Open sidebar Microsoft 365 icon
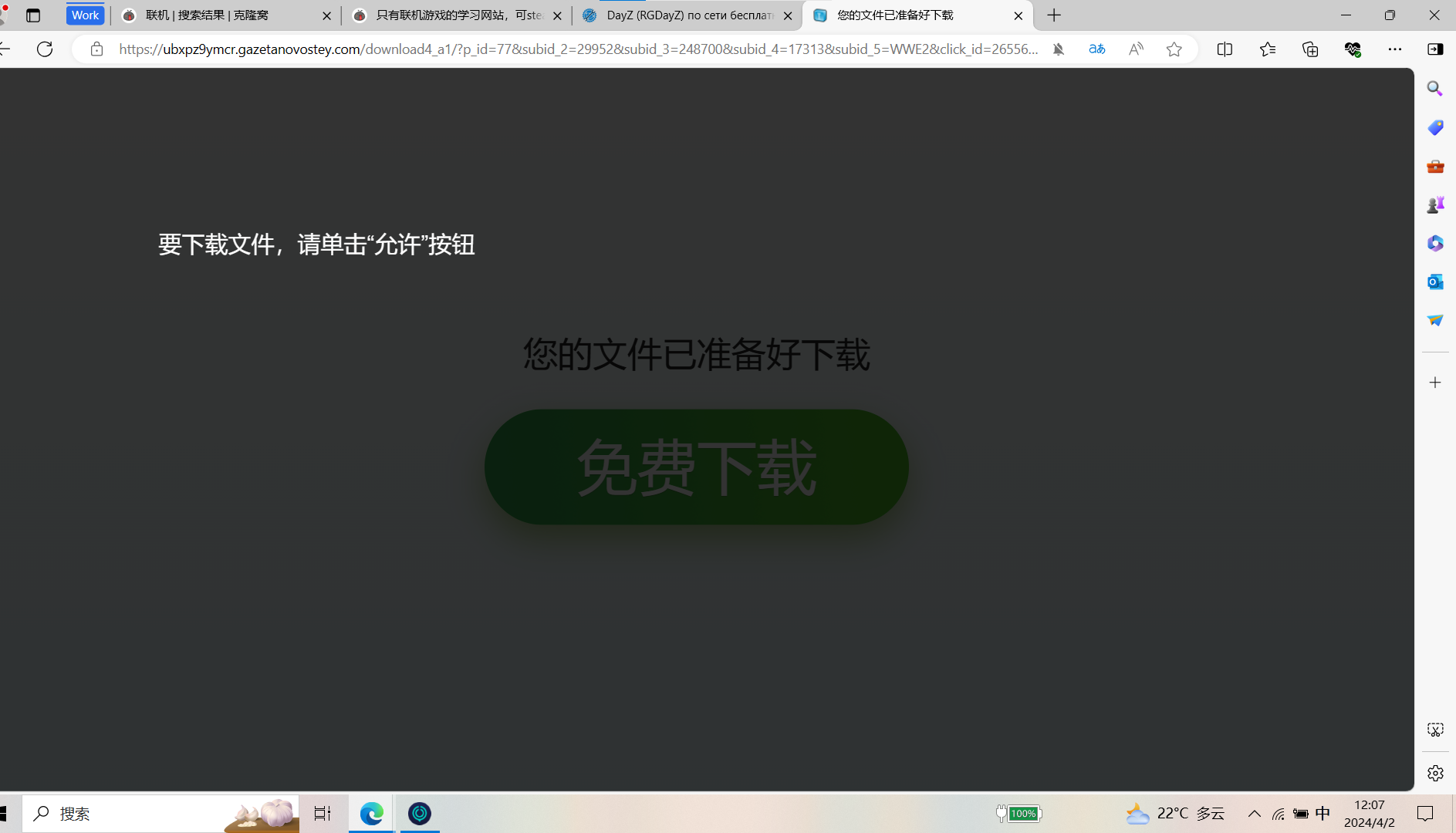1456x833 pixels. point(1435,243)
